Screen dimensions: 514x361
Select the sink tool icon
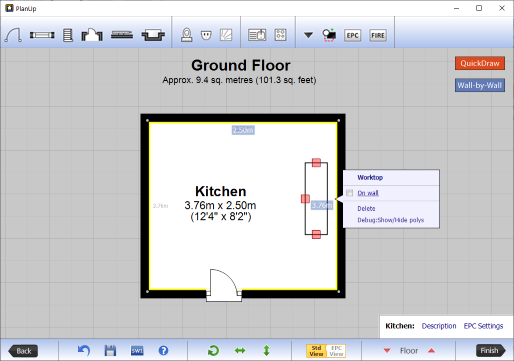click(153, 35)
